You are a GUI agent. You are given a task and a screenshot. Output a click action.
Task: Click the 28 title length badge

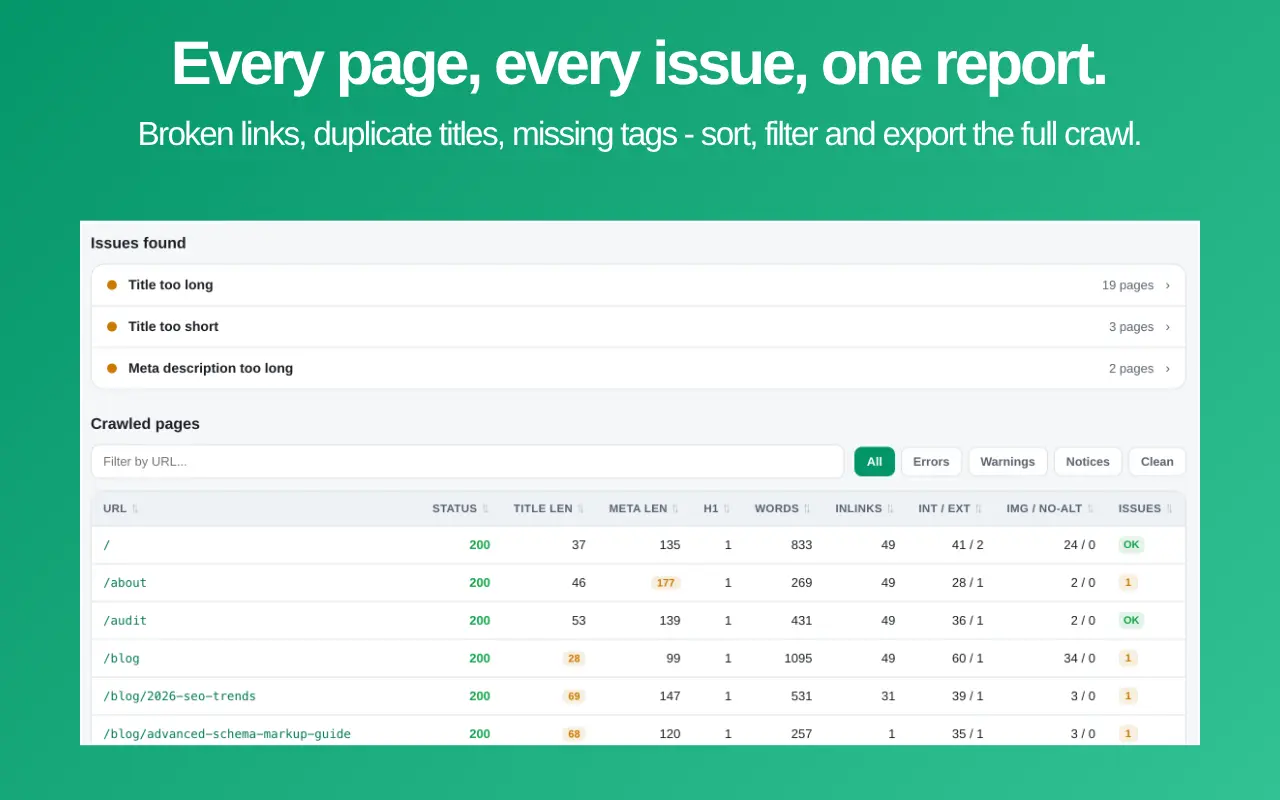(x=574, y=659)
